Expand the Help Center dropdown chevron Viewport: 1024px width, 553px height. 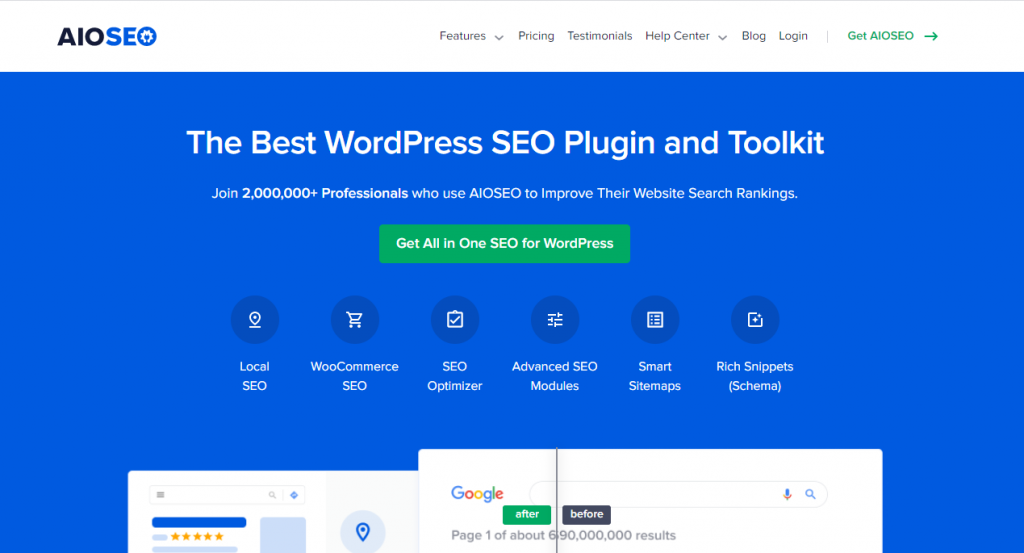coord(722,37)
